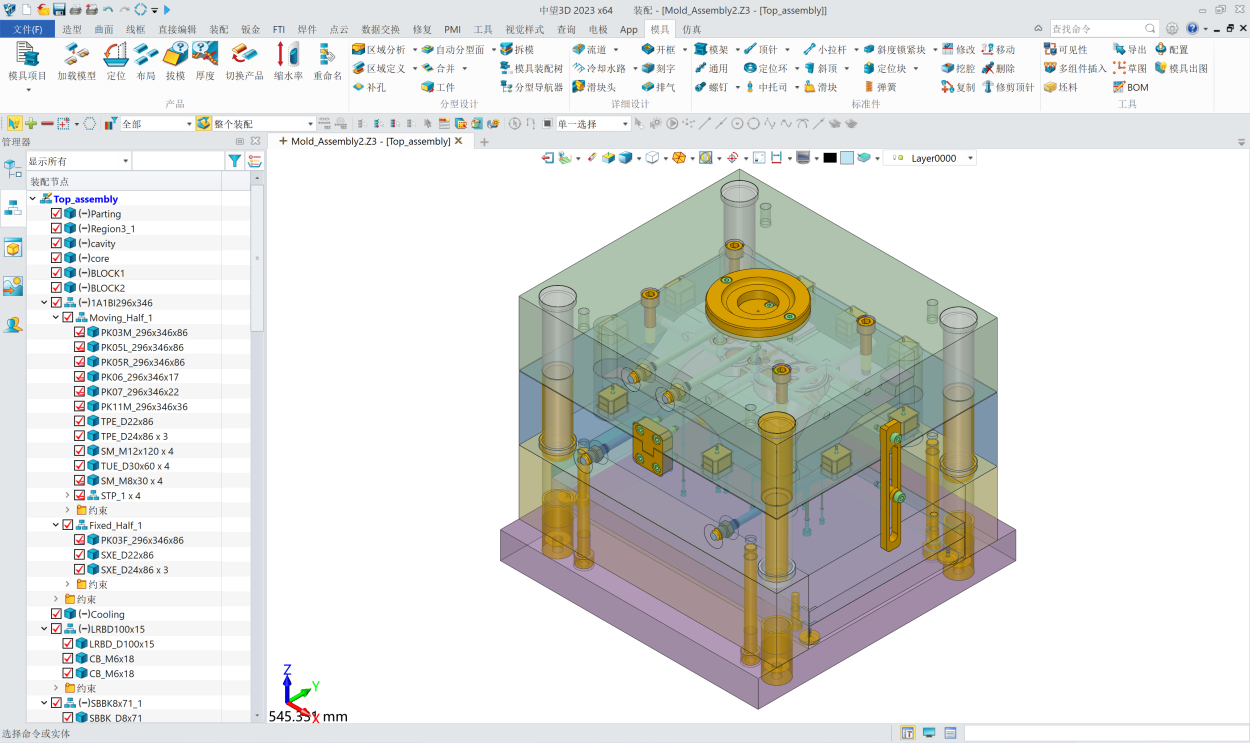1250x743 pixels.
Task: Open the 文件(F) file menu
Action: (x=28, y=29)
